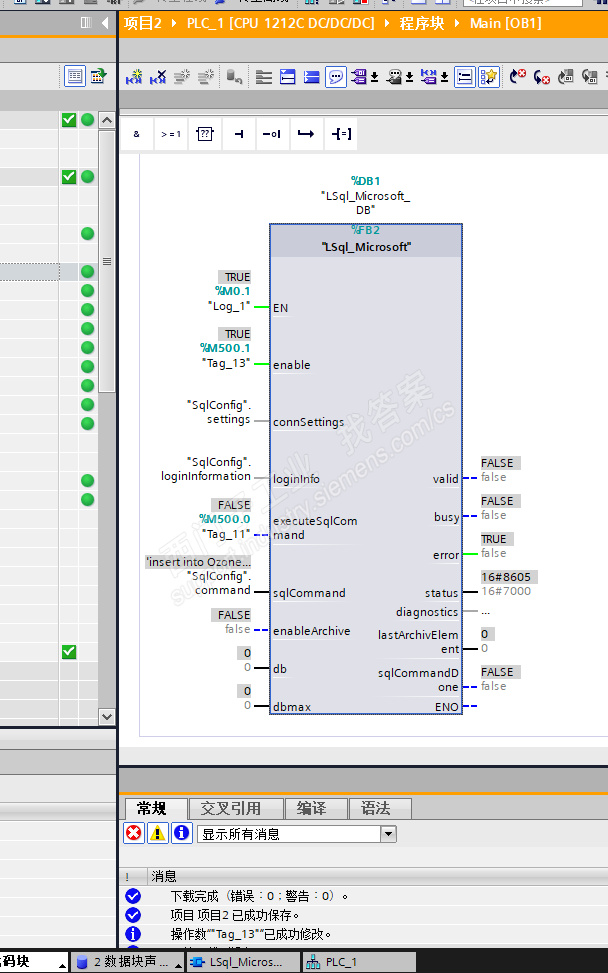Toggle the topmost green checkbox in left panel
The width and height of the screenshot is (608, 973).
pos(69,120)
